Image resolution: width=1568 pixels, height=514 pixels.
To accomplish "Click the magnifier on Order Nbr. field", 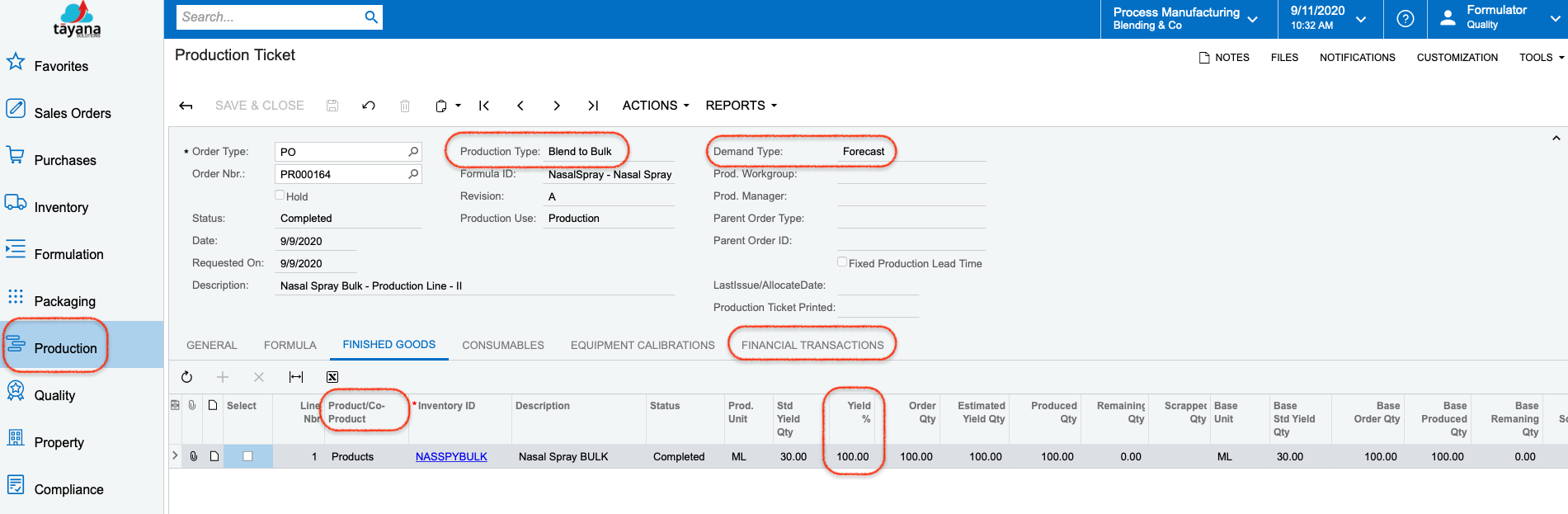I will point(413,174).
